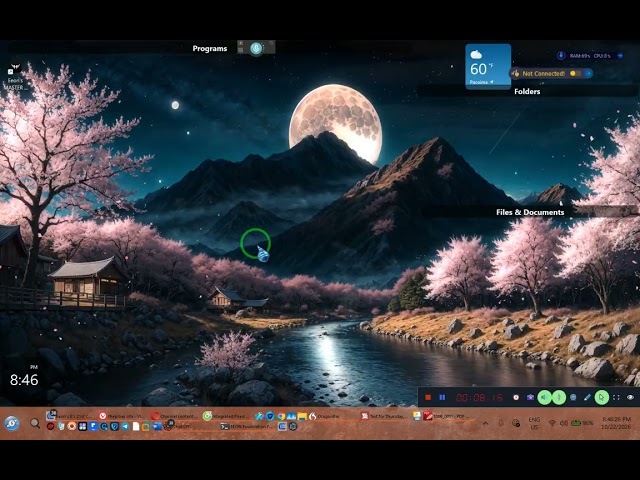Select the blue drawing pen in the recorder bar

pos(587,397)
